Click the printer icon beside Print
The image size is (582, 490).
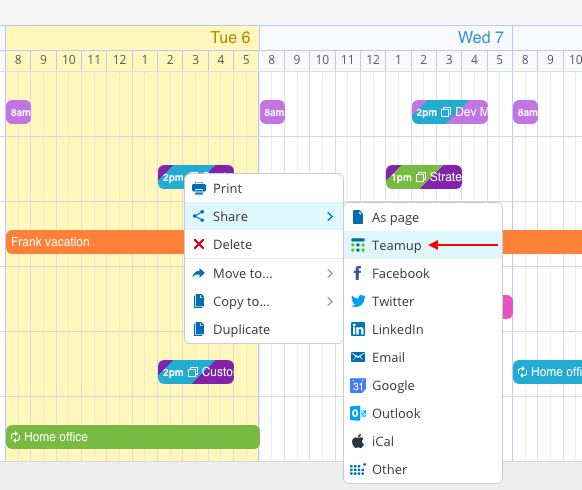coord(199,189)
